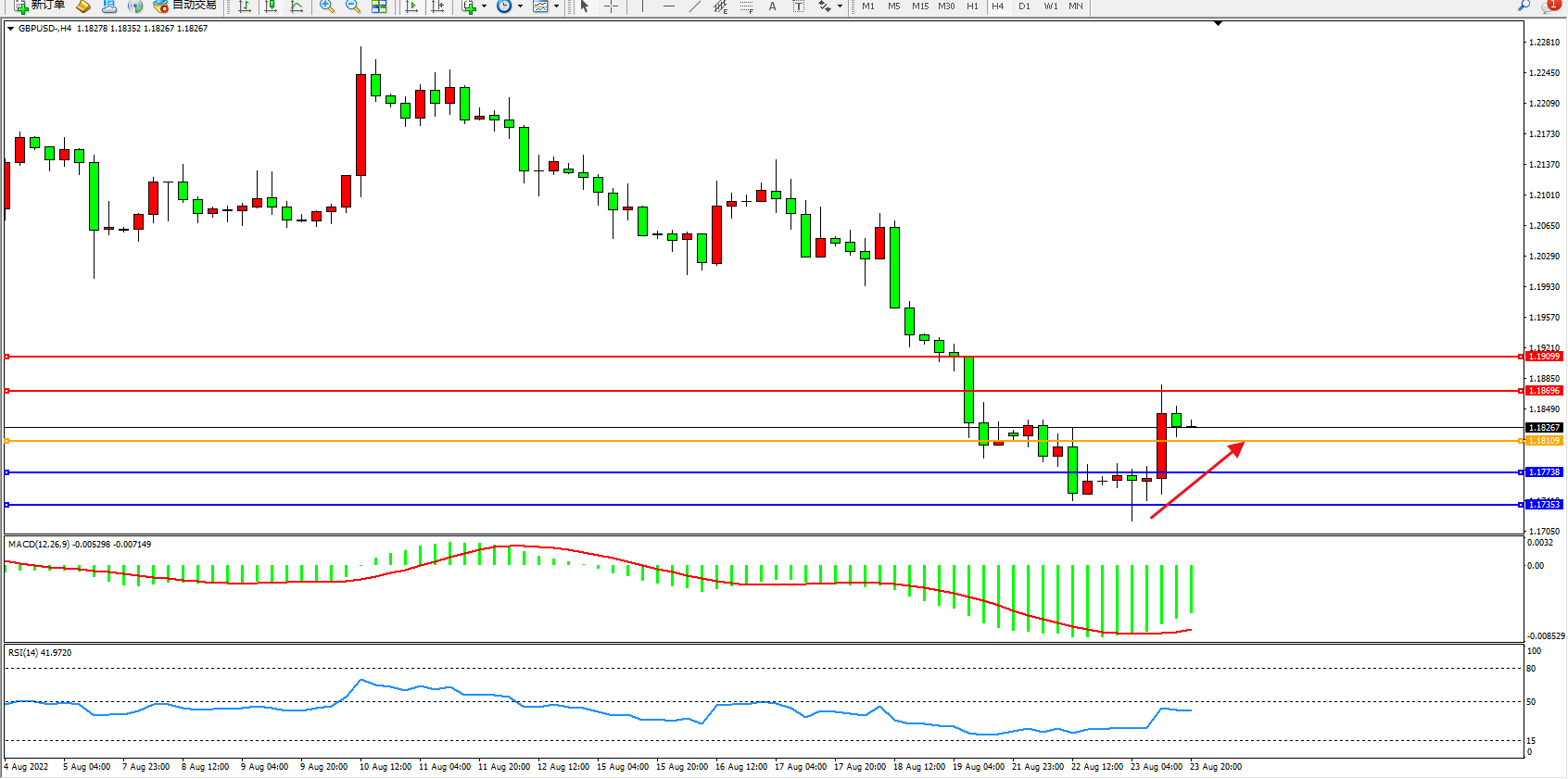The width and height of the screenshot is (1568, 779).
Task: Expand the periodicity clock dropdown
Action: [520, 6]
